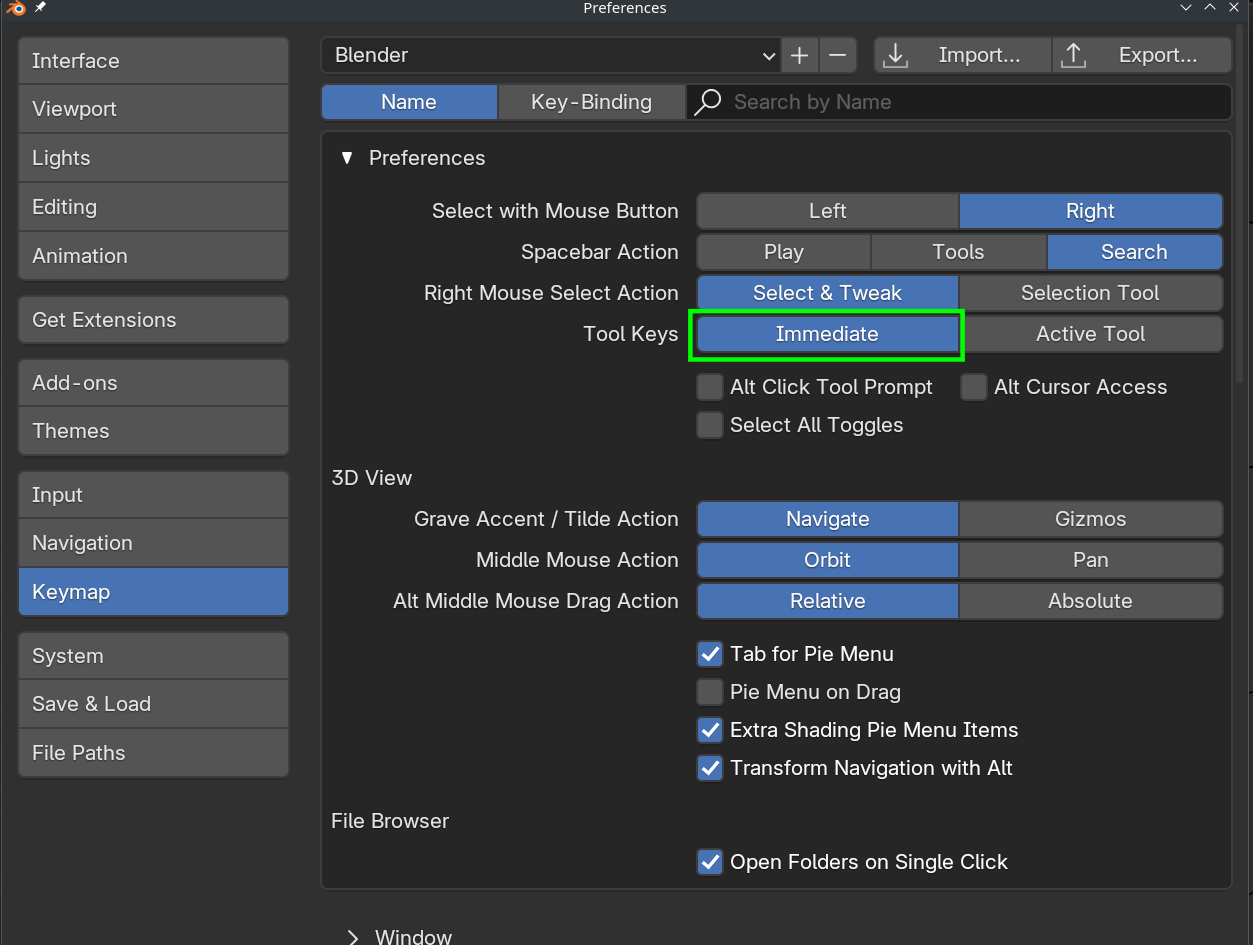Uncheck Tab for Pie Menu

[710, 654]
